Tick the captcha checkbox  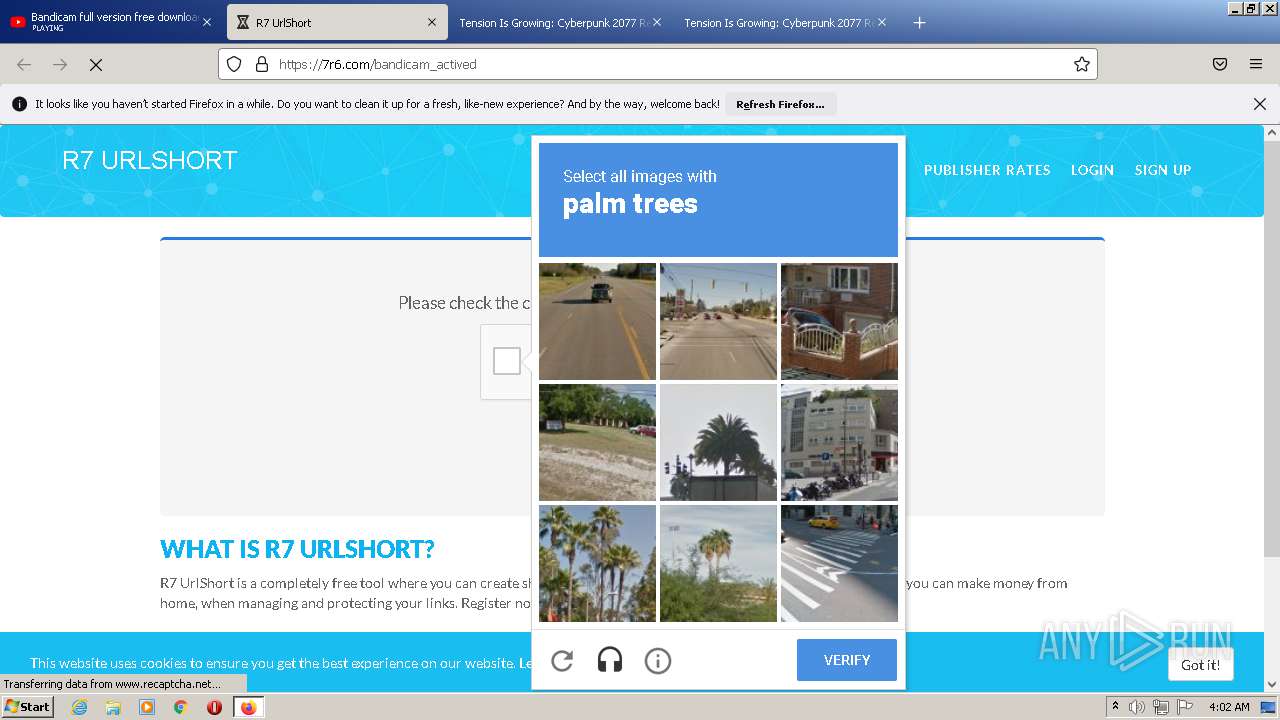(x=507, y=361)
